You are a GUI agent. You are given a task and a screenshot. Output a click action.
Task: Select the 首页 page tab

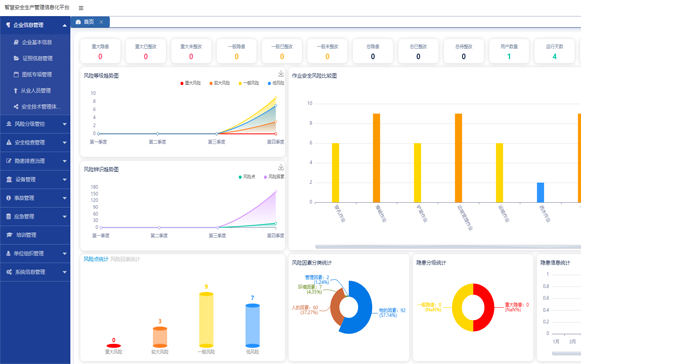[x=90, y=22]
